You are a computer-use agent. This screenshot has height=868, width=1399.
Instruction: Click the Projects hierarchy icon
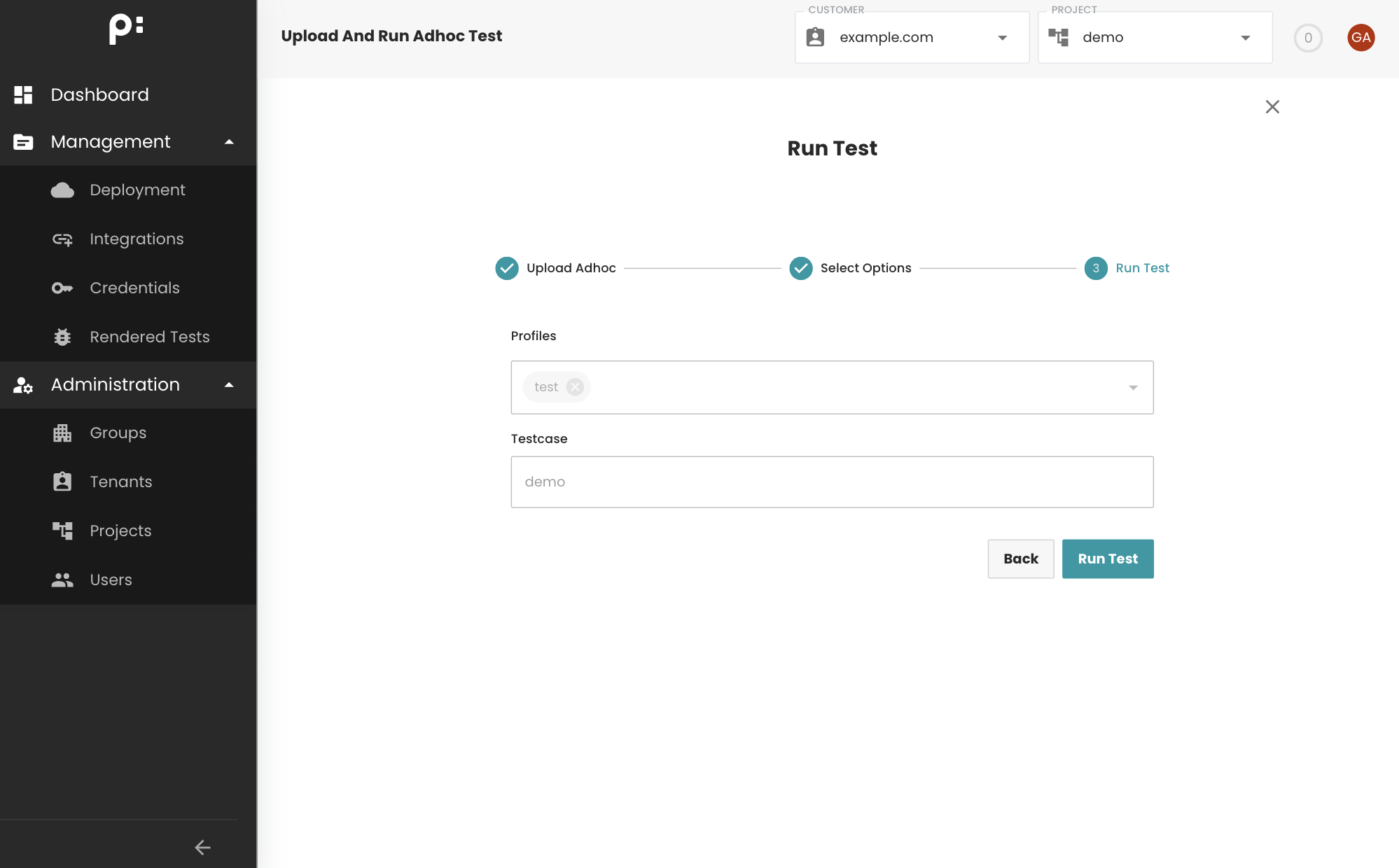[x=62, y=531]
